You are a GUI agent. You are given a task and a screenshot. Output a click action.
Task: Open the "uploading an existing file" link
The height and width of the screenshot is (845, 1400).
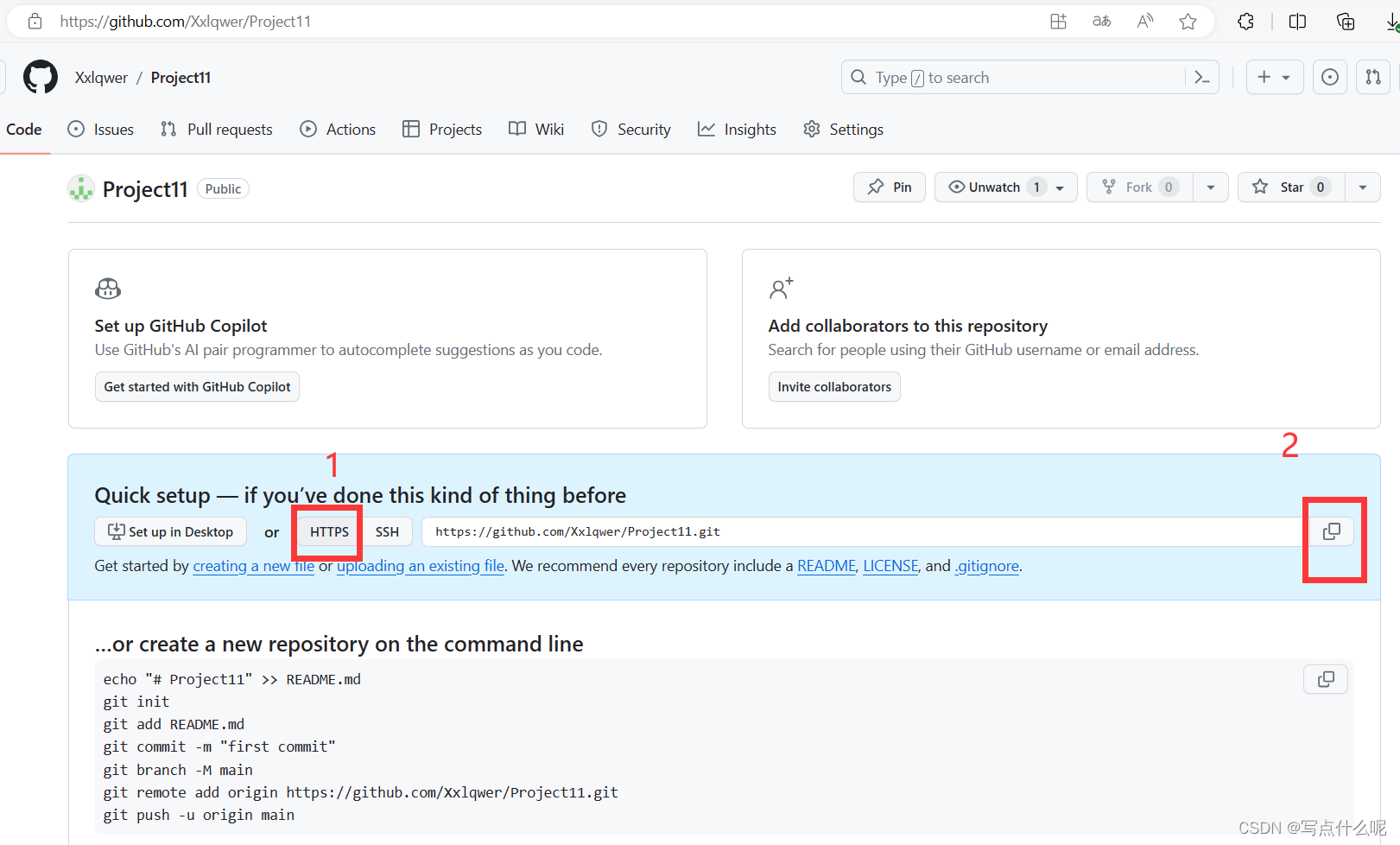(x=420, y=566)
